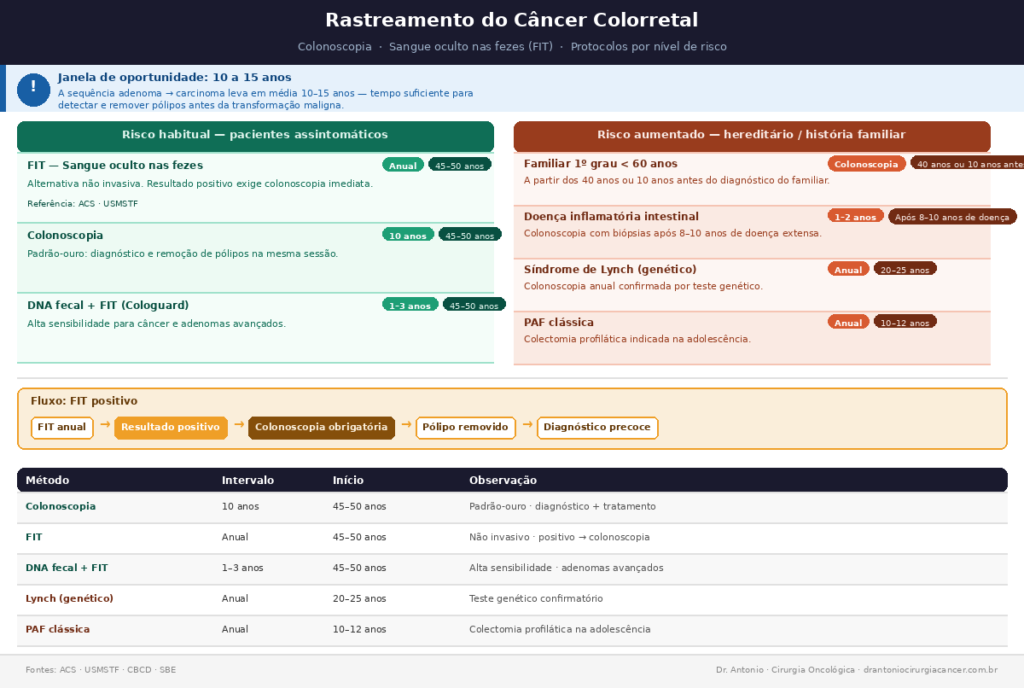Image resolution: width=1024 pixels, height=688 pixels.
Task: Click the orange 'Colonoscopia' badge
Action: coord(867,164)
